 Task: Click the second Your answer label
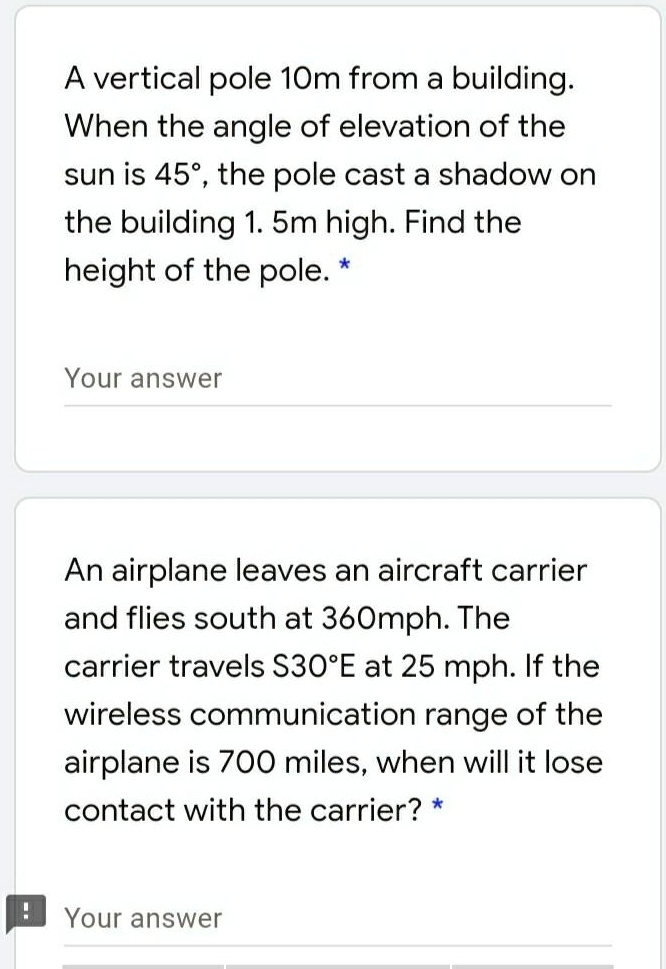pos(143,918)
